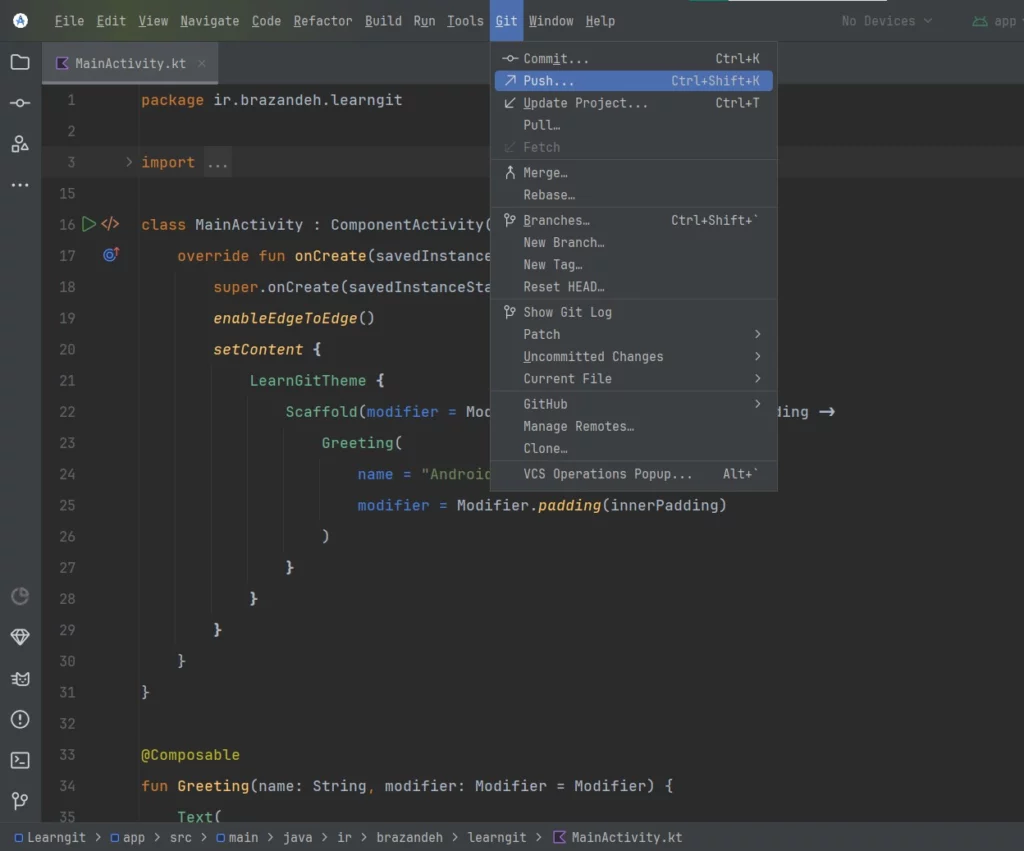Screen dimensions: 1024x851
Task: Choose Rebase… from Git menu
Action: pyautogui.click(x=633, y=195)
